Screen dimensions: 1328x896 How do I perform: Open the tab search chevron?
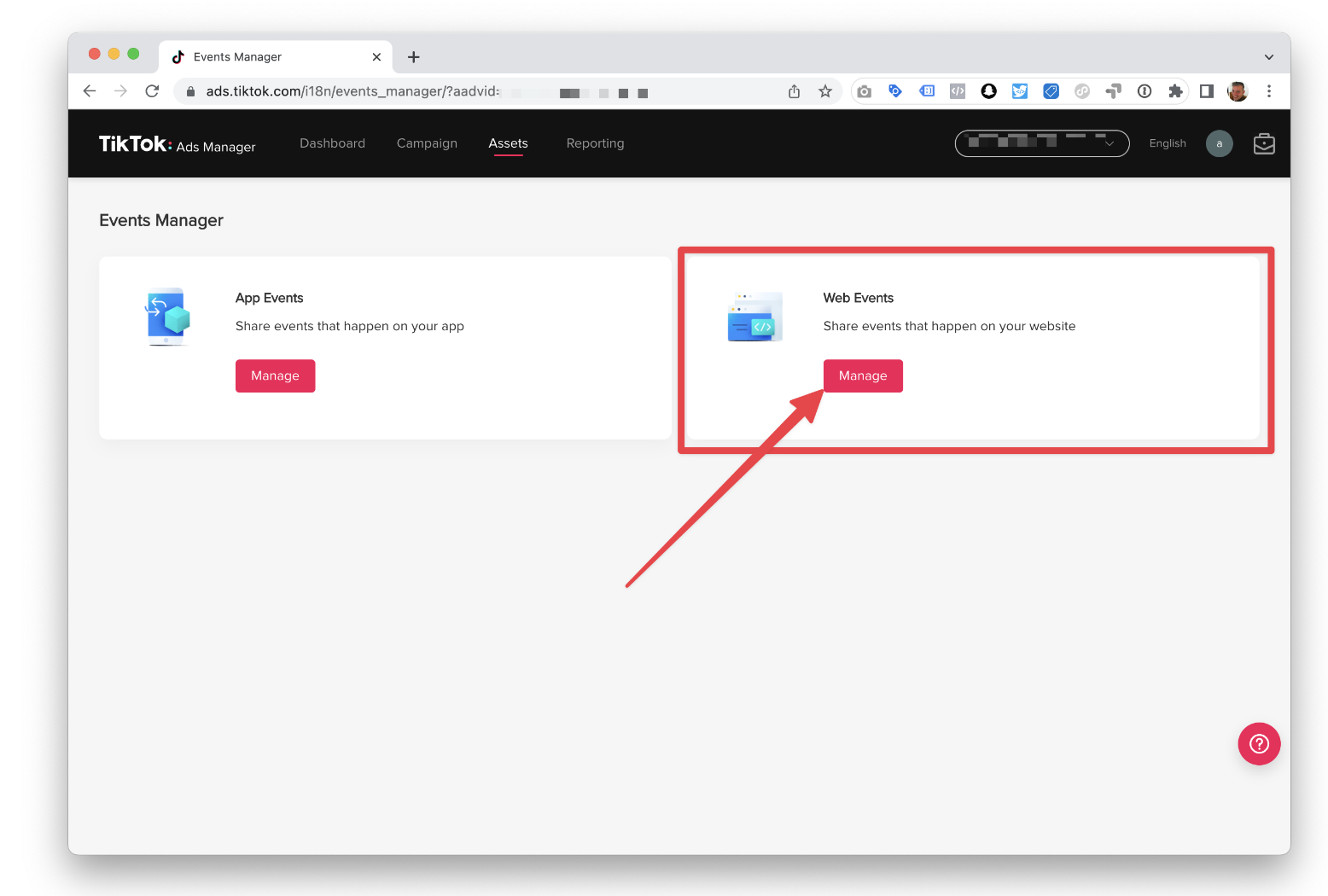tap(1269, 57)
